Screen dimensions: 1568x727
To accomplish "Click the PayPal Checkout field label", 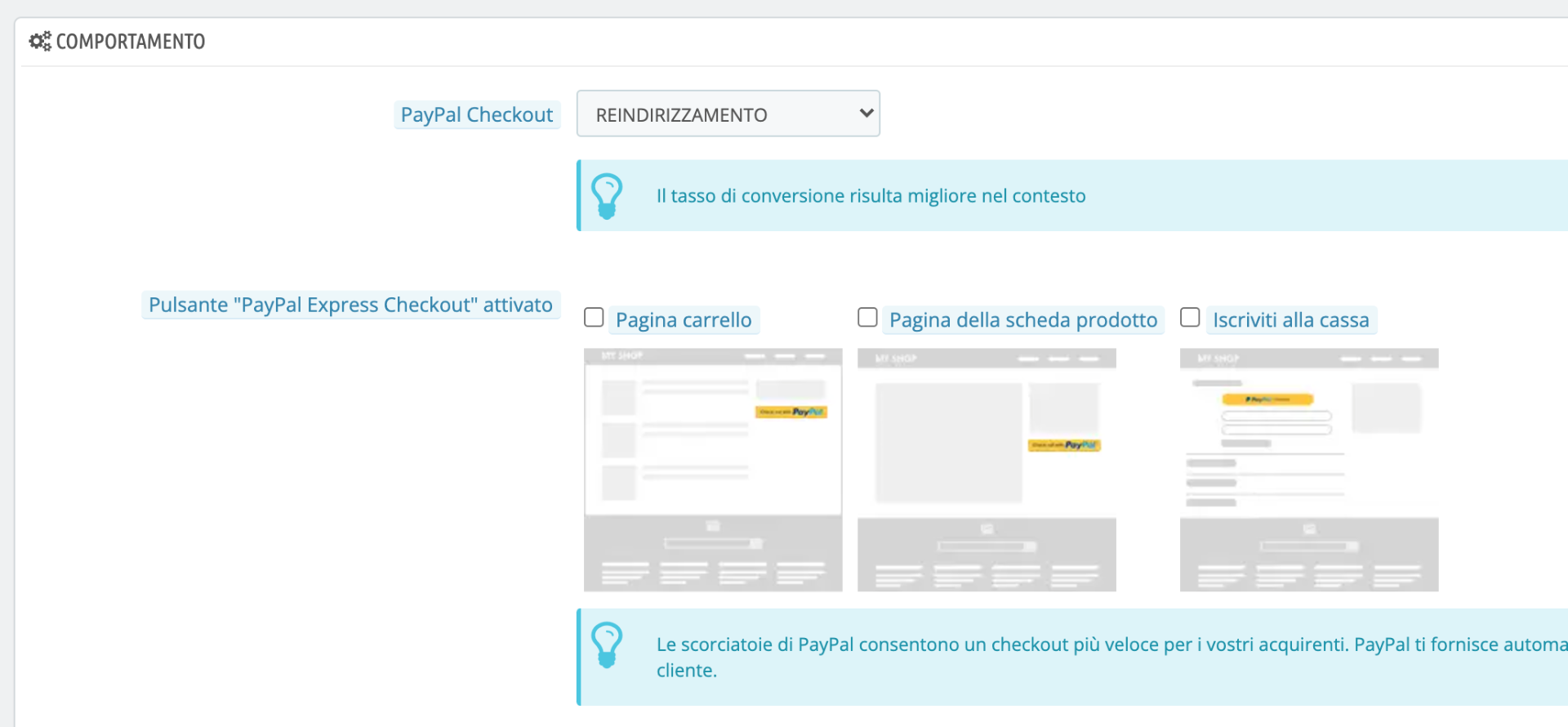I will pos(477,115).
